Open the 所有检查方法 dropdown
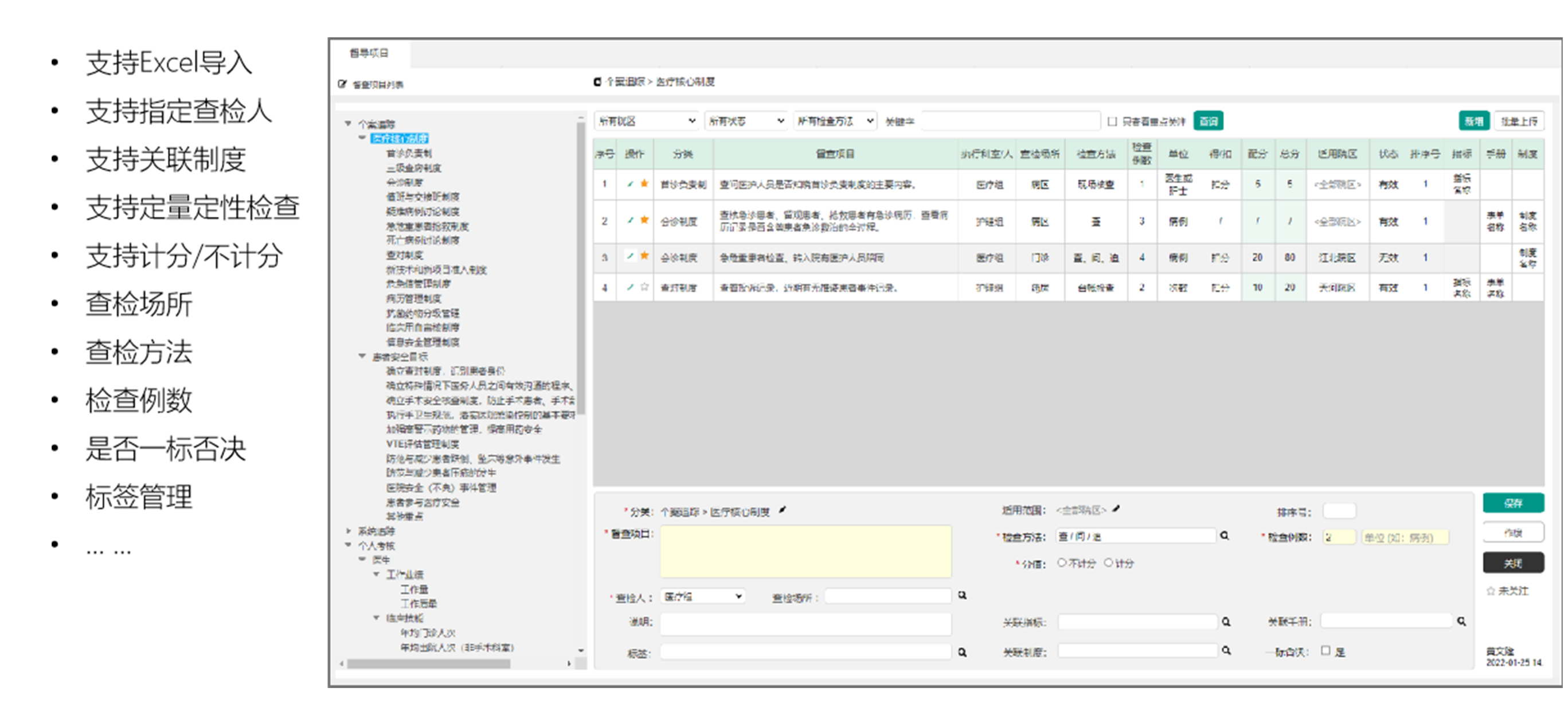 point(835,121)
